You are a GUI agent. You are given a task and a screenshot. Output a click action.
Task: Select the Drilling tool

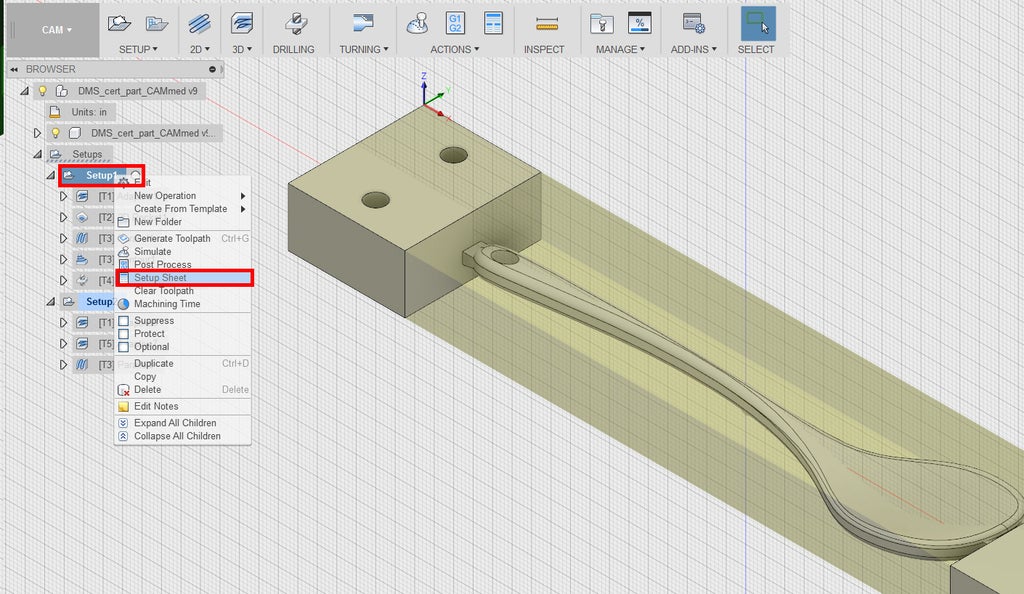(x=296, y=23)
